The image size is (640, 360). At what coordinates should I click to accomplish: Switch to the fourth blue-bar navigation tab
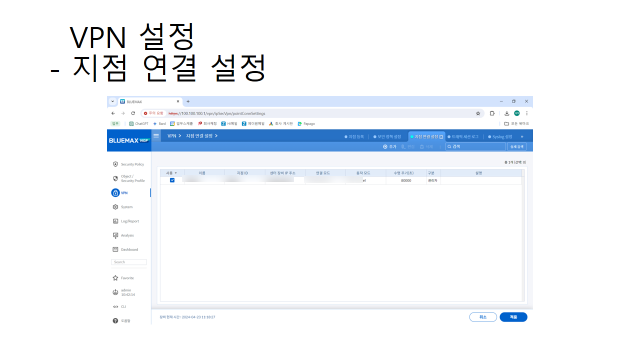click(x=463, y=137)
